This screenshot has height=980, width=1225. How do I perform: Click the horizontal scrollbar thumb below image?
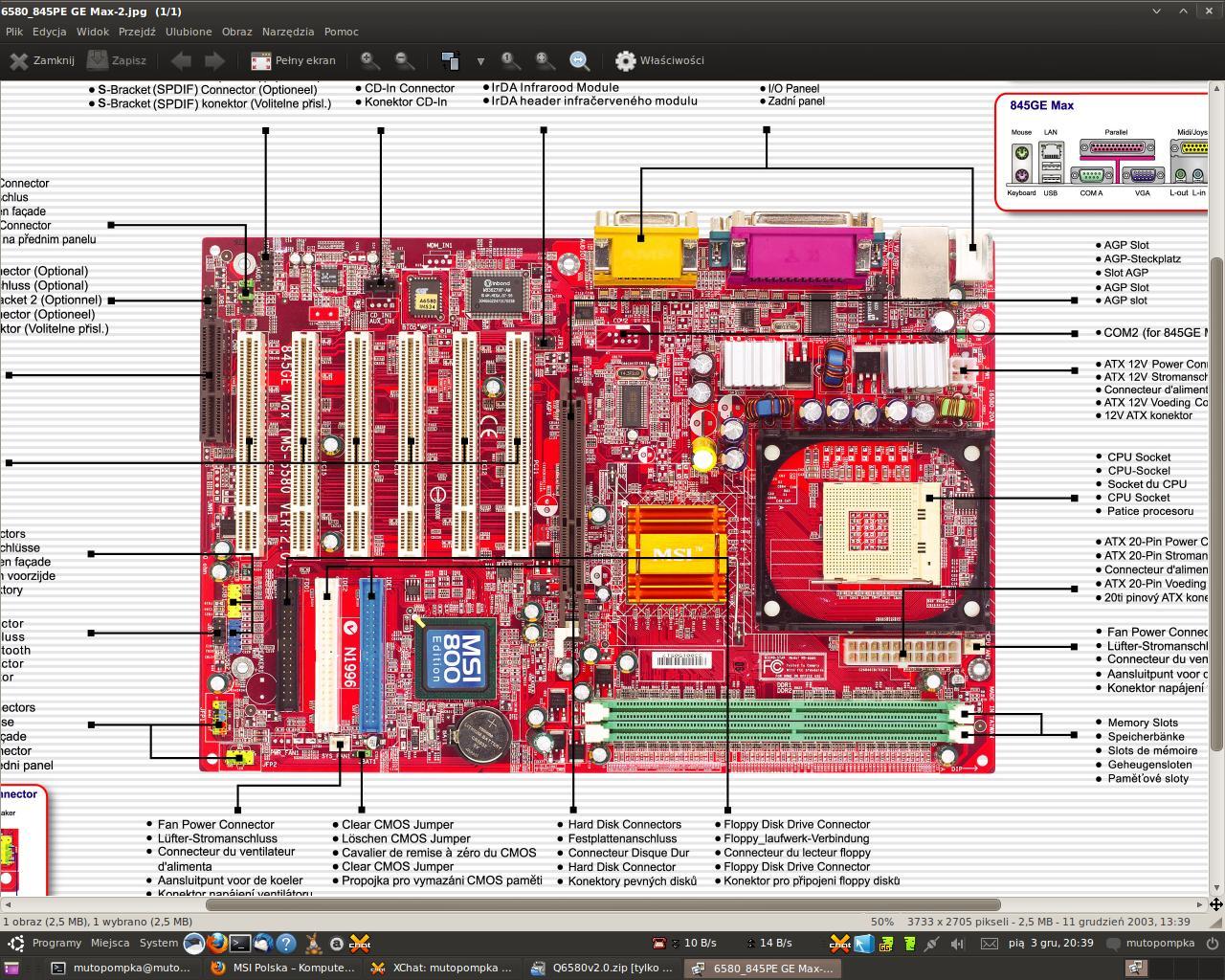(x=603, y=904)
